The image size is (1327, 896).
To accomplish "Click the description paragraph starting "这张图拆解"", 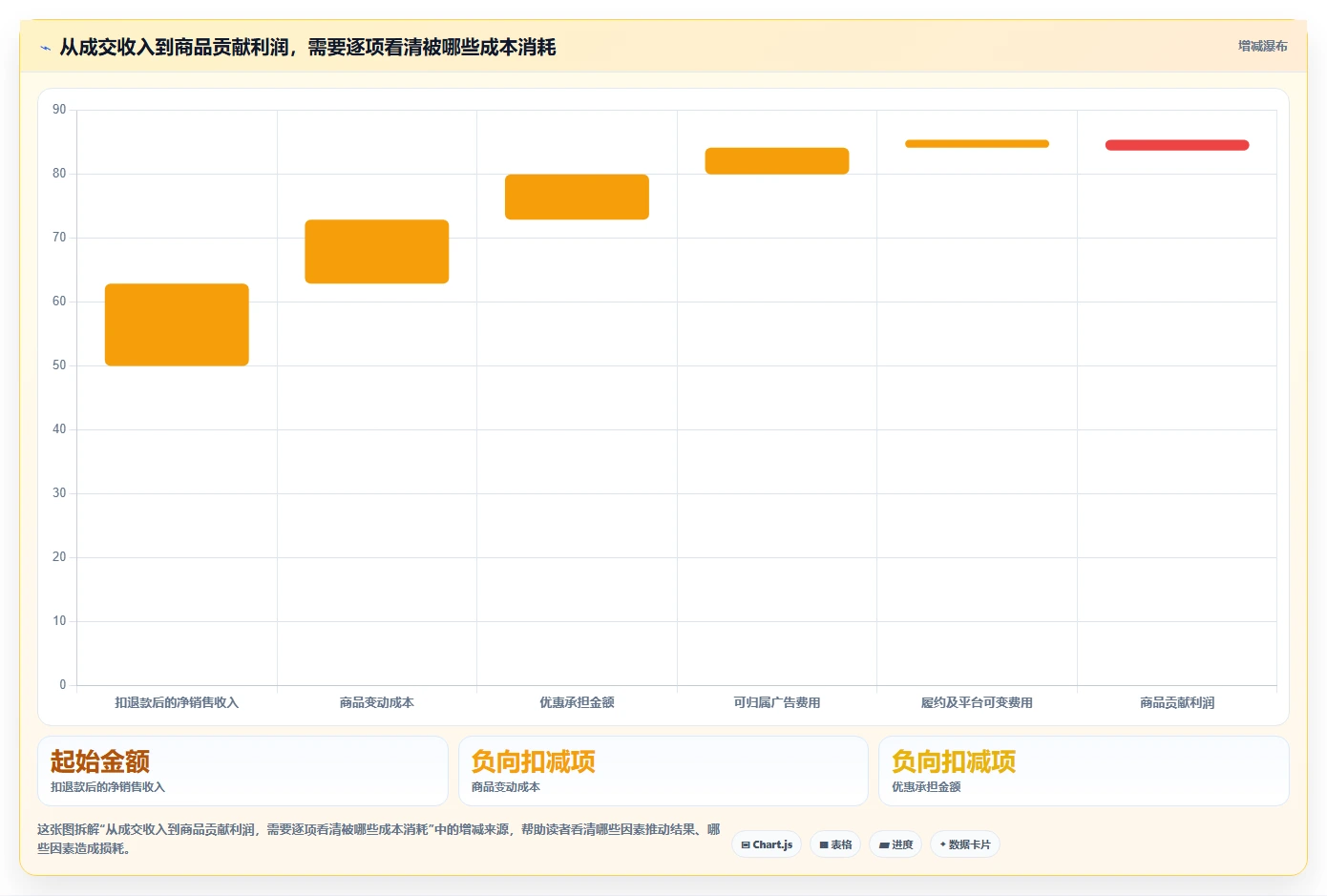I will click(379, 839).
